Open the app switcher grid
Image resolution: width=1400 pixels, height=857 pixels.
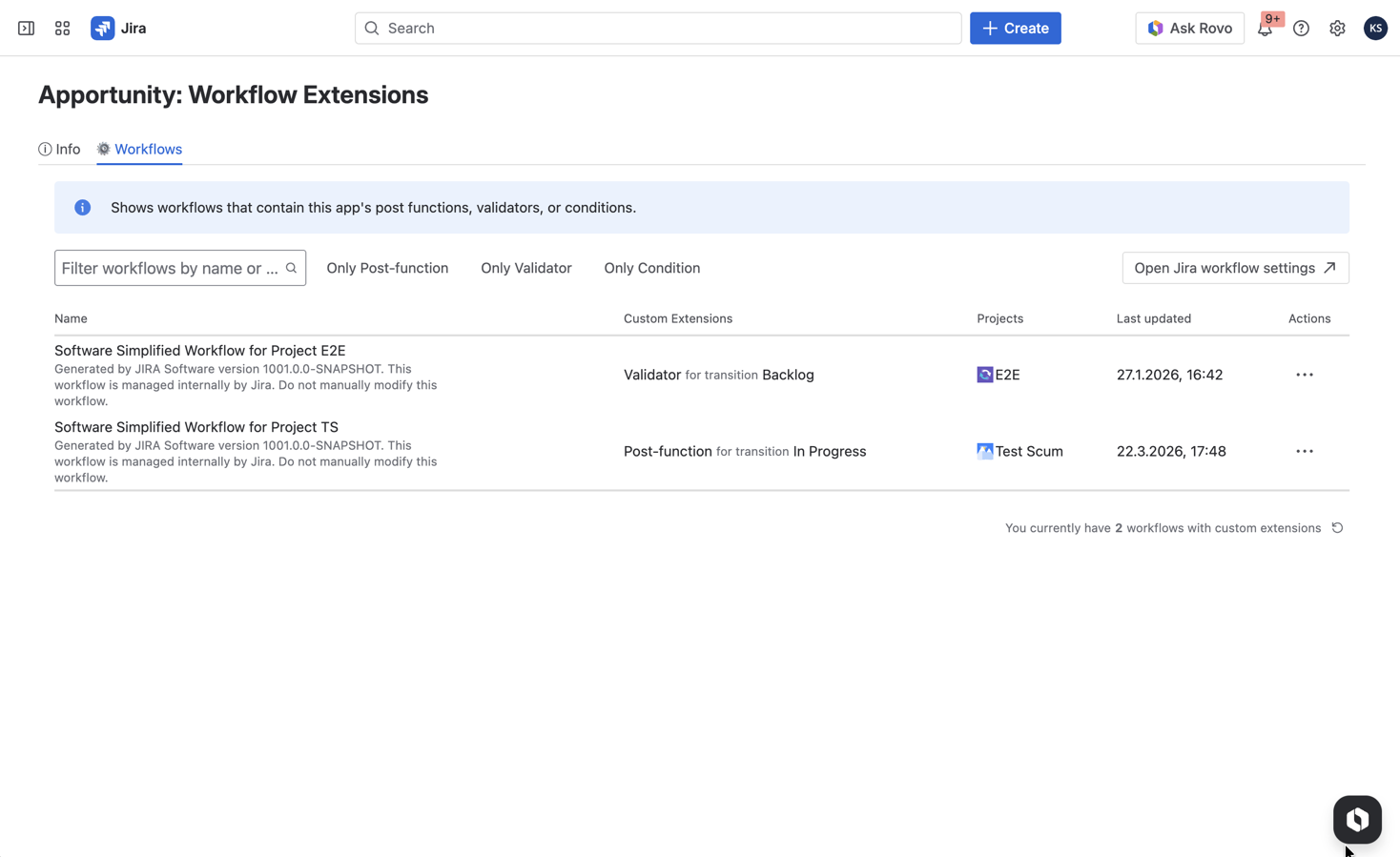point(62,29)
